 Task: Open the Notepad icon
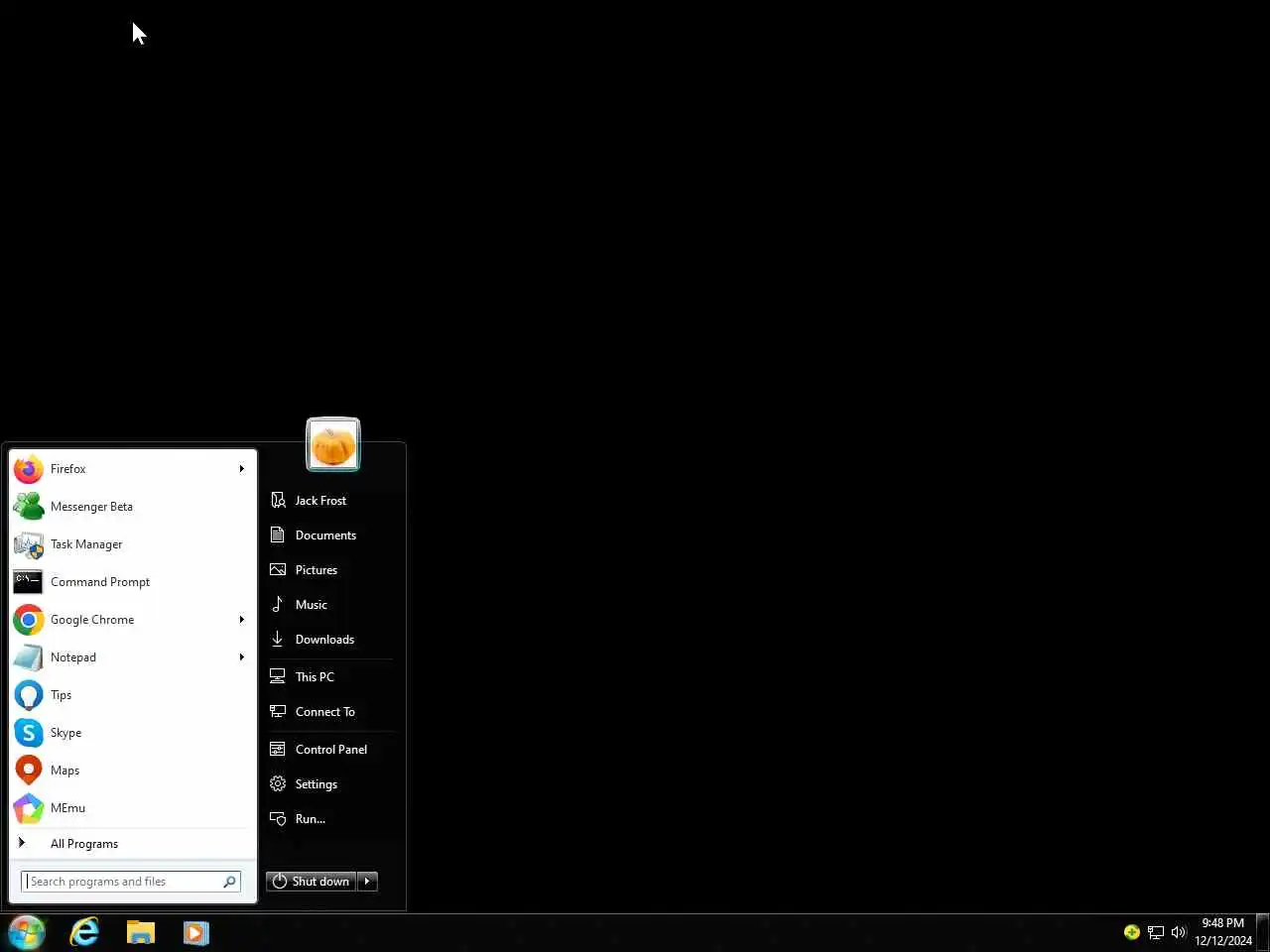point(29,657)
